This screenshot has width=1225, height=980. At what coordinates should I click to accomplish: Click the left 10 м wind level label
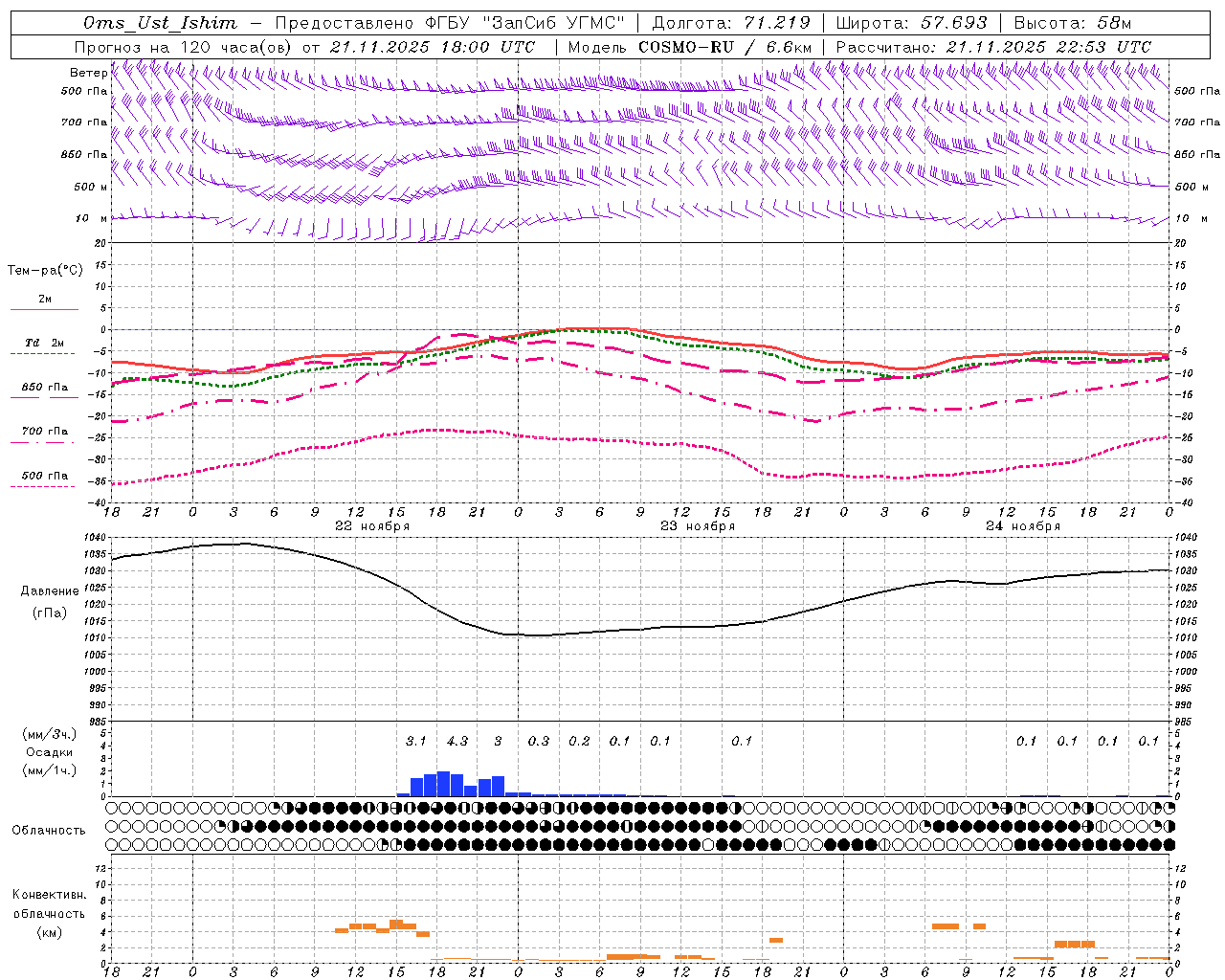click(91, 218)
